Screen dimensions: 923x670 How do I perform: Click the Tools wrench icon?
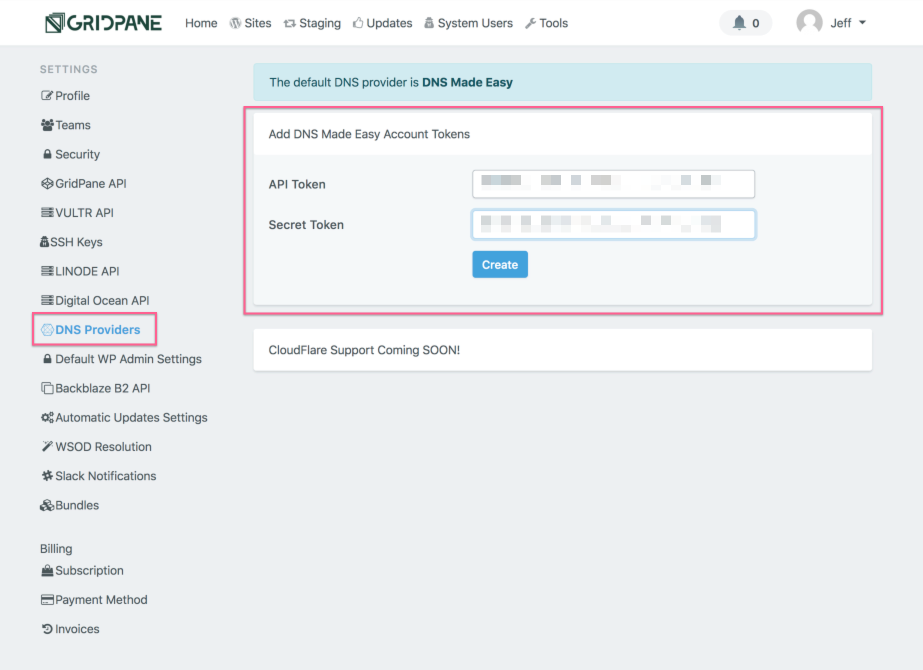[530, 23]
